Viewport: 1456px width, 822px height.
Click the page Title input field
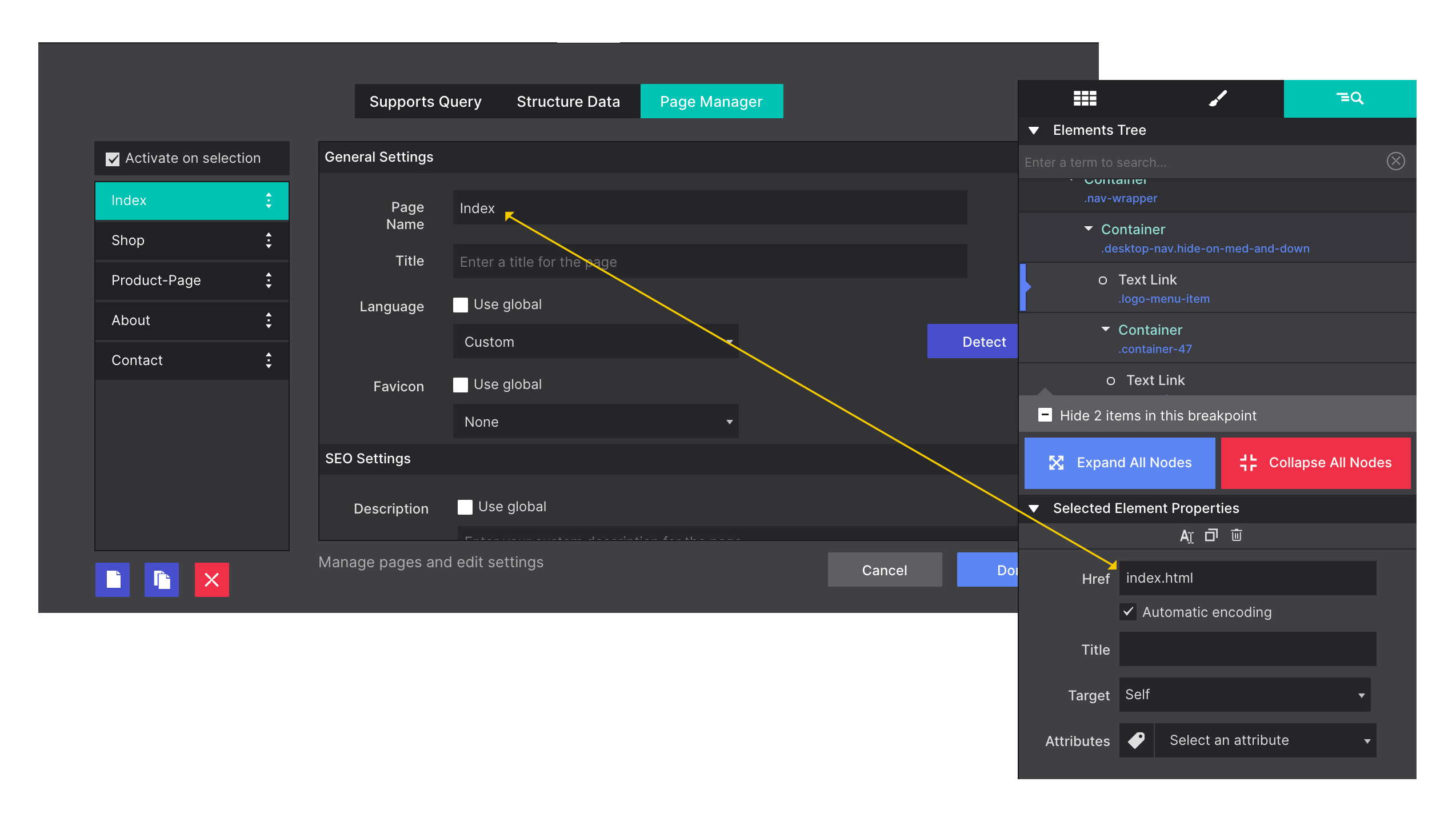coord(710,262)
